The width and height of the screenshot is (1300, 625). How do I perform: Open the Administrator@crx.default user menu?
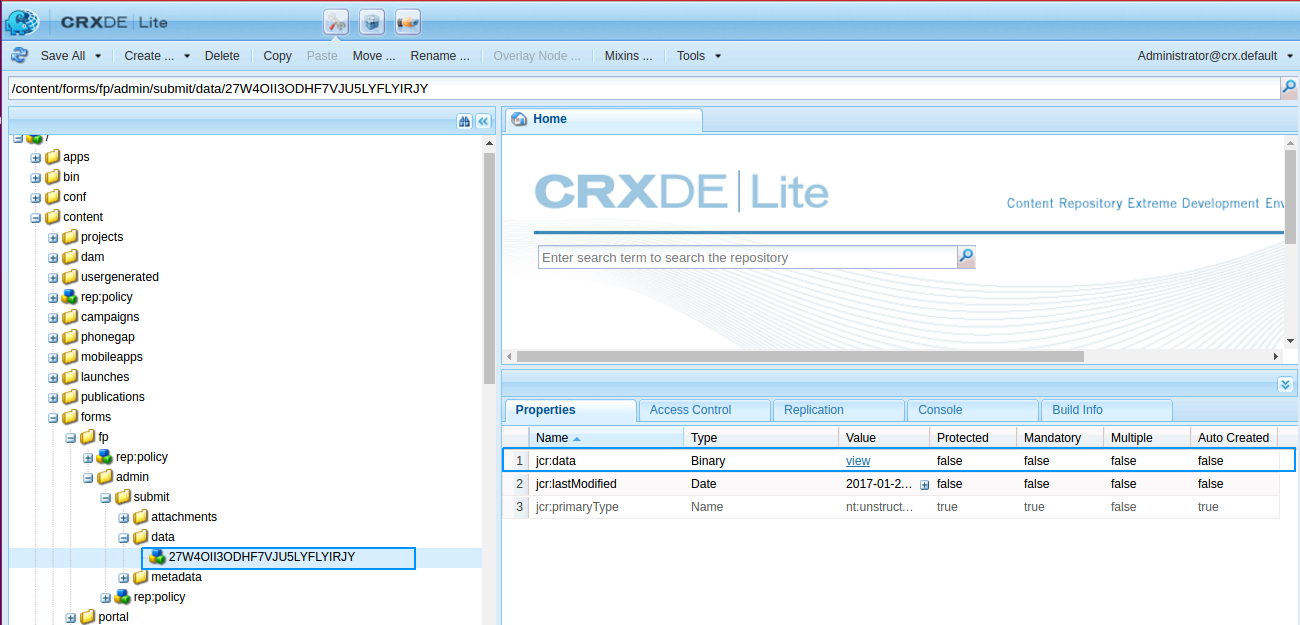pyautogui.click(x=1215, y=56)
